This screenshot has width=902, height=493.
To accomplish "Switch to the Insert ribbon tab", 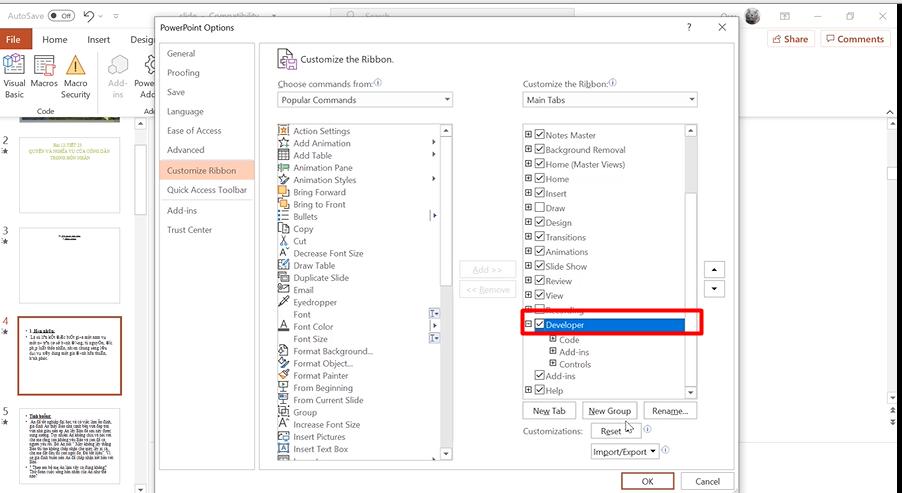I will [x=98, y=40].
